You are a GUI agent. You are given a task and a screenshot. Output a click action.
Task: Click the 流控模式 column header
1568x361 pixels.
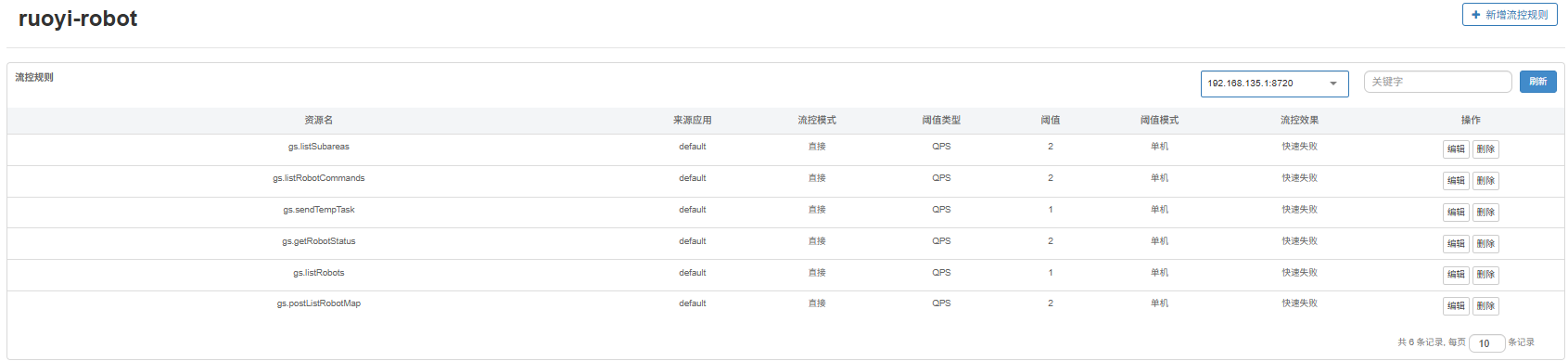pos(817,121)
